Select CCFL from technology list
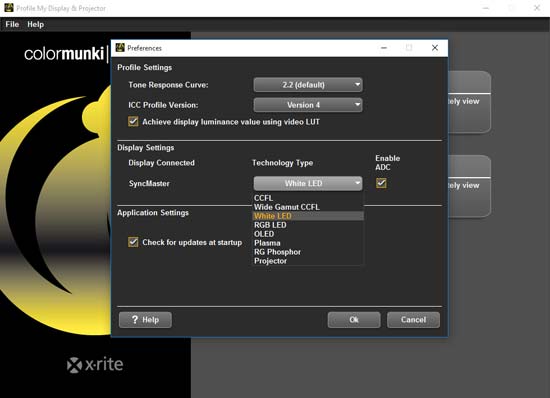The height and width of the screenshot is (398, 550). [x=308, y=198]
